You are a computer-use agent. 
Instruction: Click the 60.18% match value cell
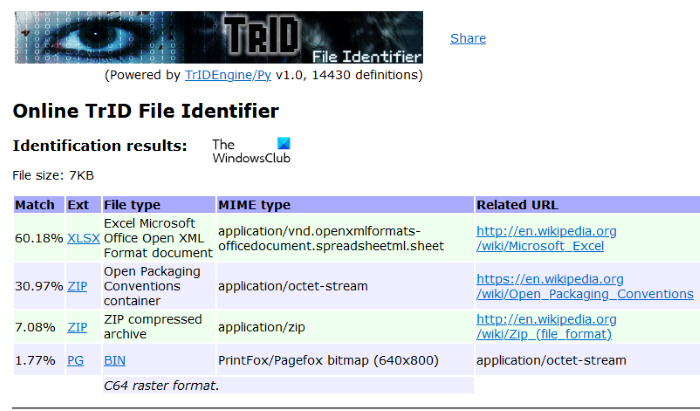tap(38, 238)
